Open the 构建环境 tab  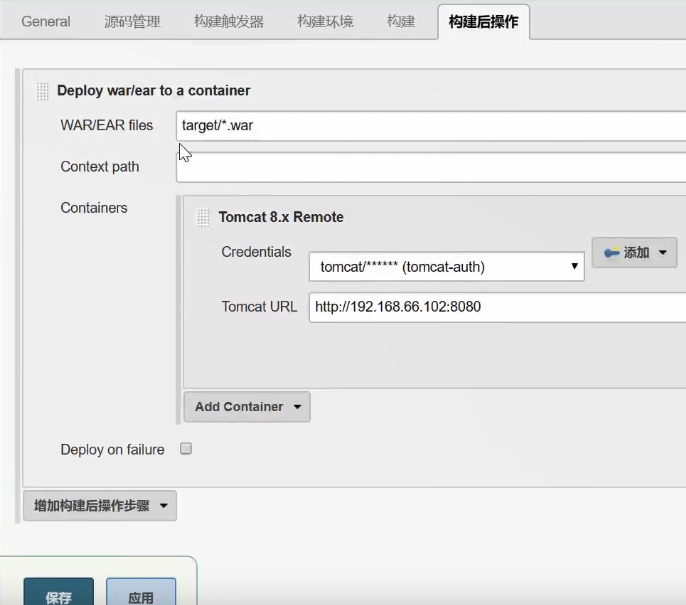tap(325, 21)
